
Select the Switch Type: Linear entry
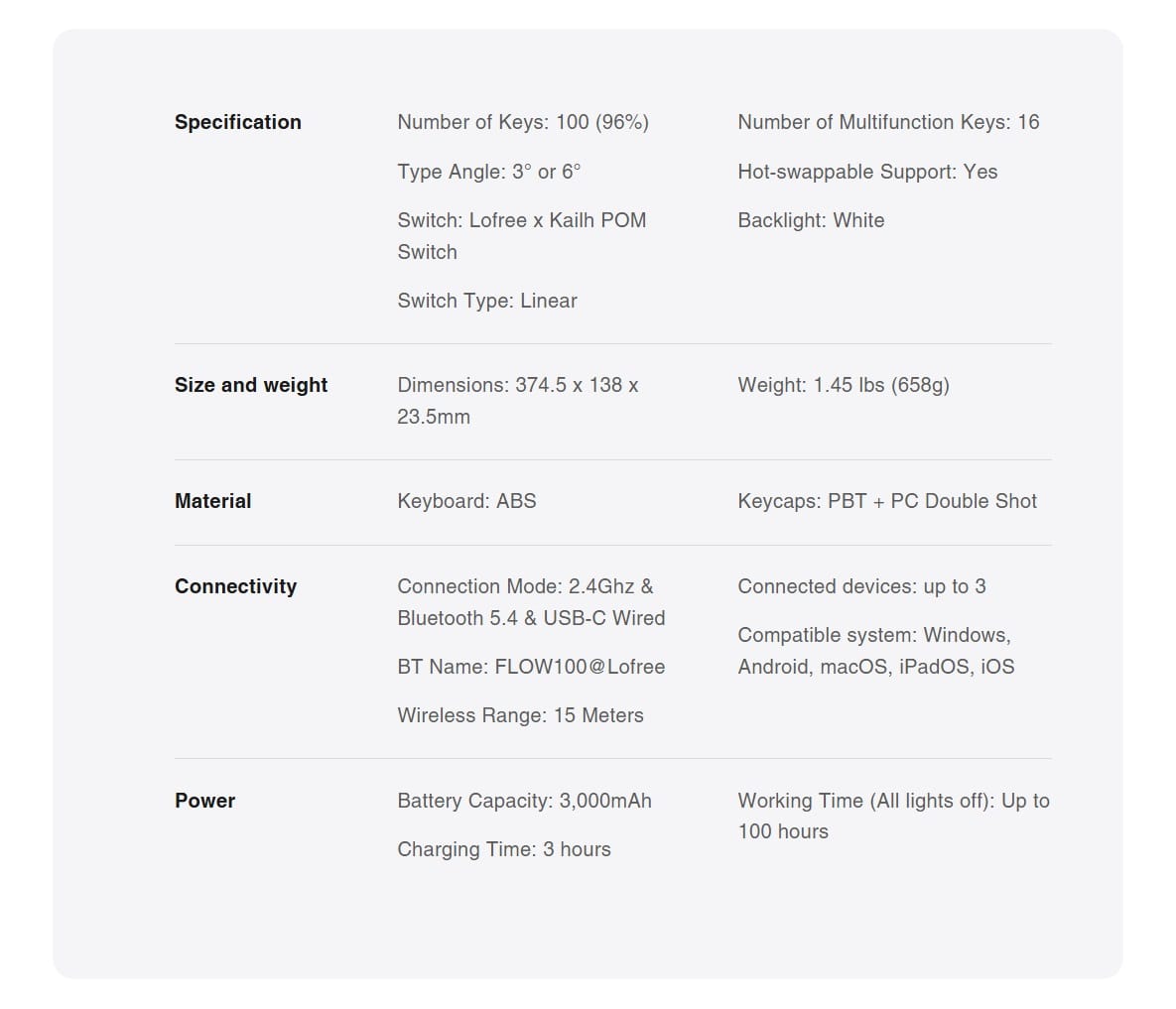pos(487,301)
